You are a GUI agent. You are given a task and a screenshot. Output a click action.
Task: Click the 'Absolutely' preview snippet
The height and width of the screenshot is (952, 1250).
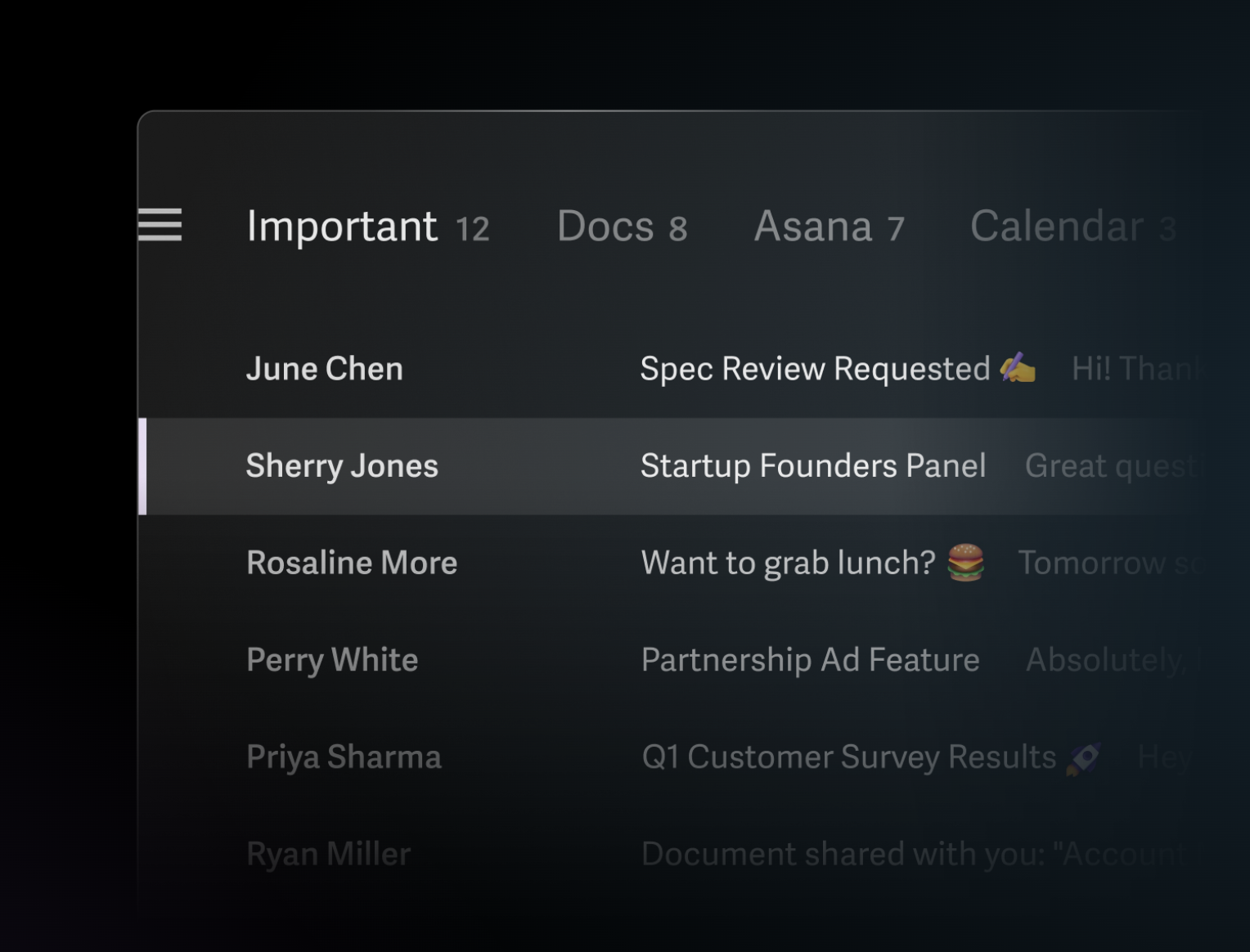tap(1107, 660)
